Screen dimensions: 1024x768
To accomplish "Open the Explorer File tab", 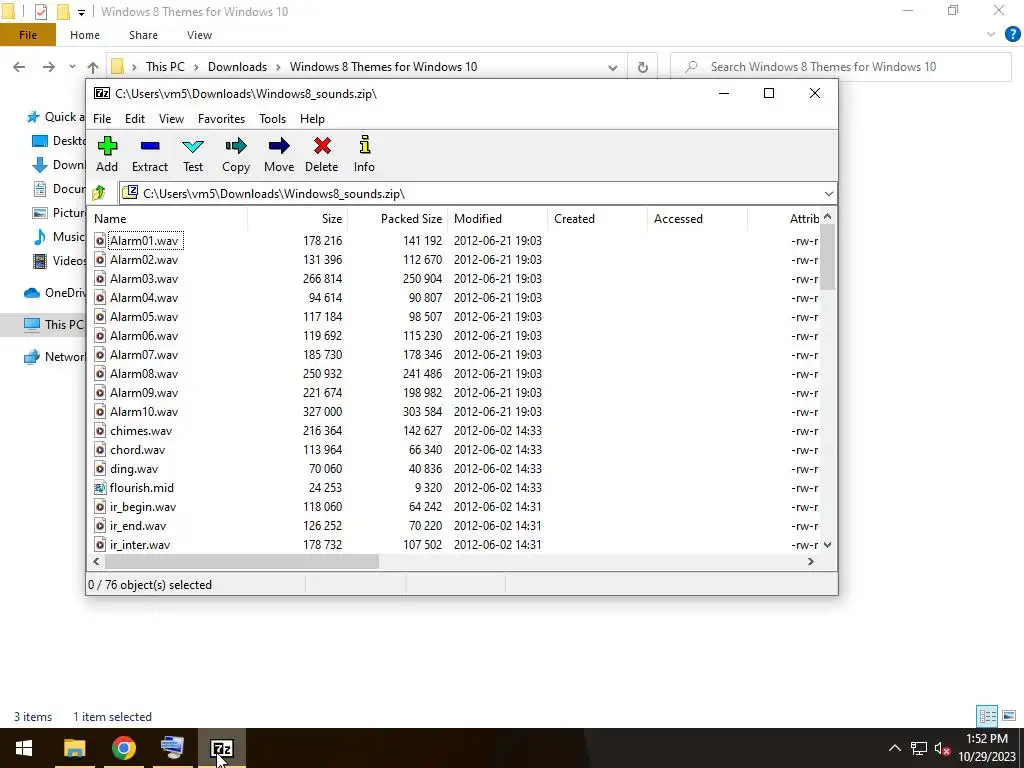I will (x=27, y=35).
